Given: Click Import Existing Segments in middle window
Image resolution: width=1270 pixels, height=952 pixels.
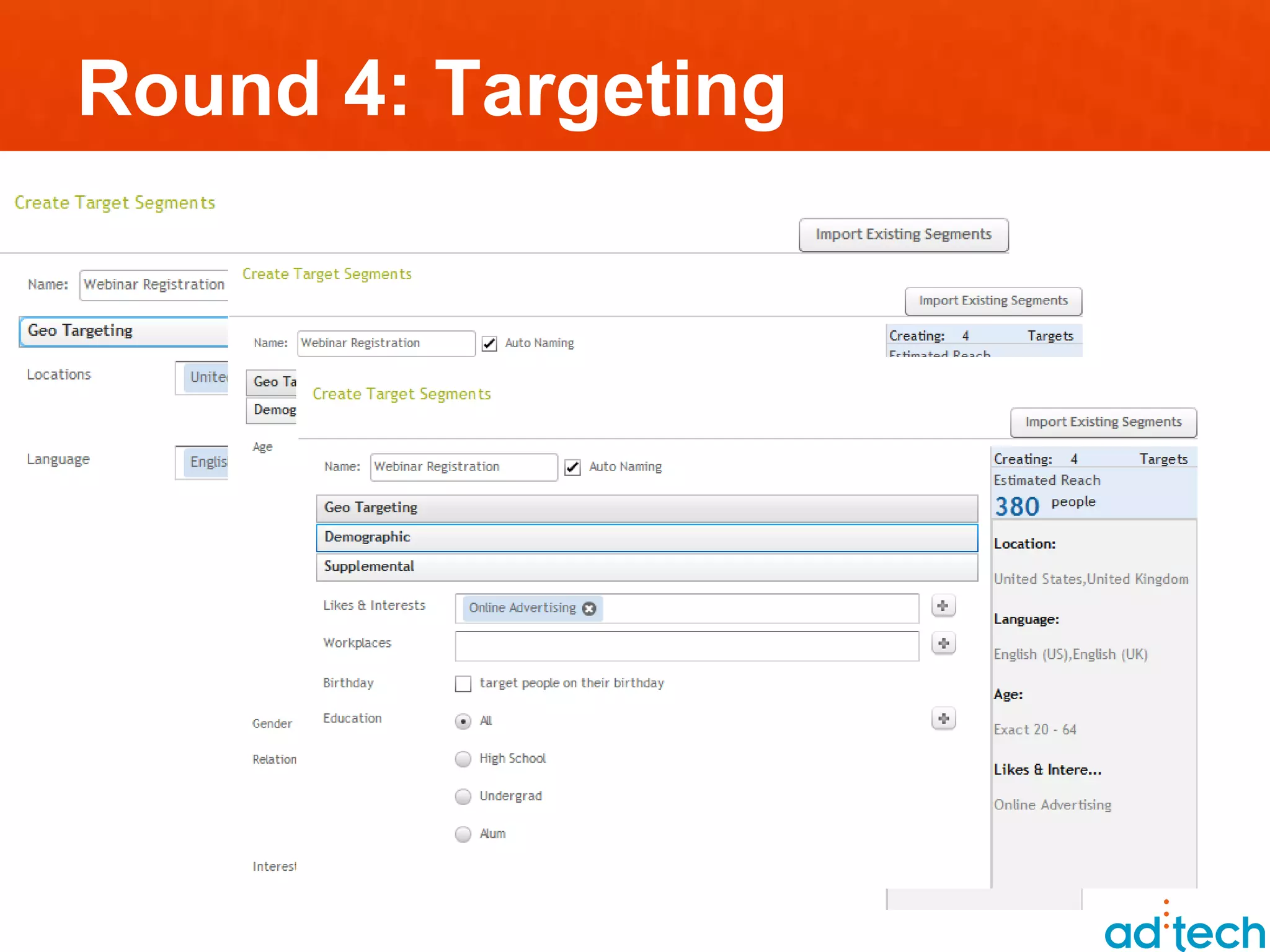Looking at the screenshot, I should click(x=993, y=301).
